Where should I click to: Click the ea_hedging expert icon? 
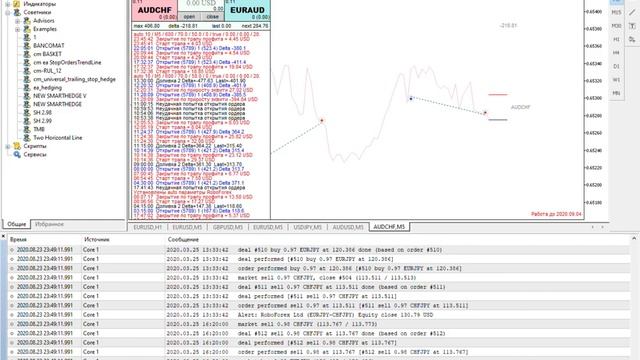click(27, 87)
